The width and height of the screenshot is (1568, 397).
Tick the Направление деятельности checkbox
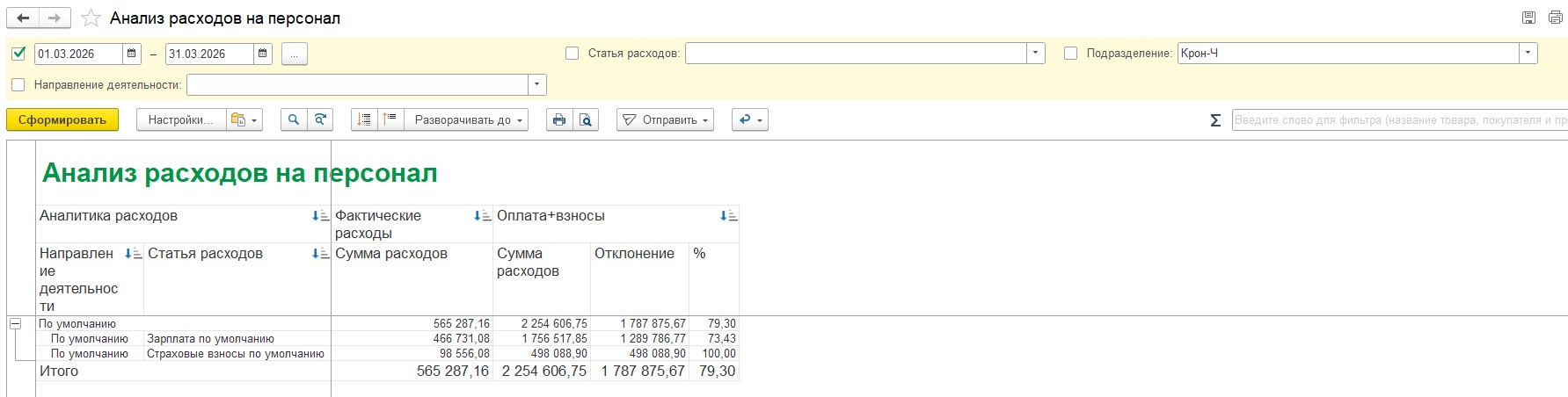tap(18, 85)
